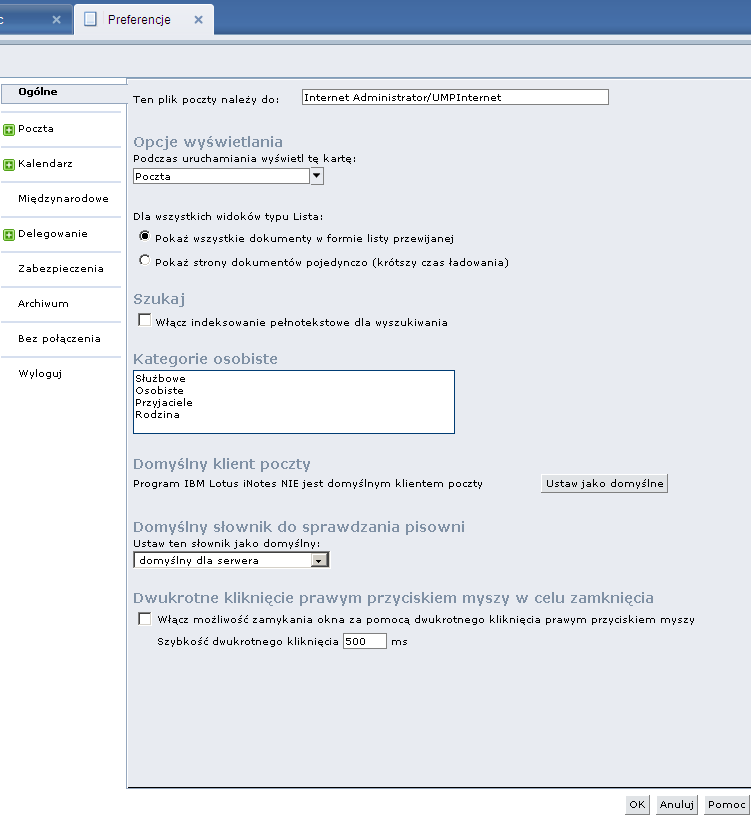Open the Archiwum preferences section
Image resolution: width=751 pixels, height=817 pixels.
(x=43, y=303)
